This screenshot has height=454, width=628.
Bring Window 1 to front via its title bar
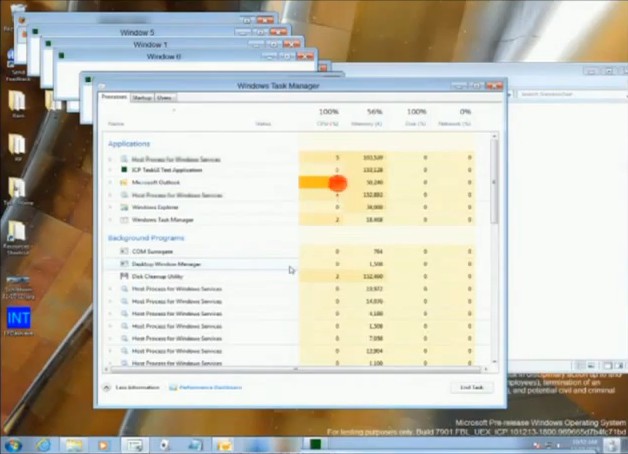150,44
